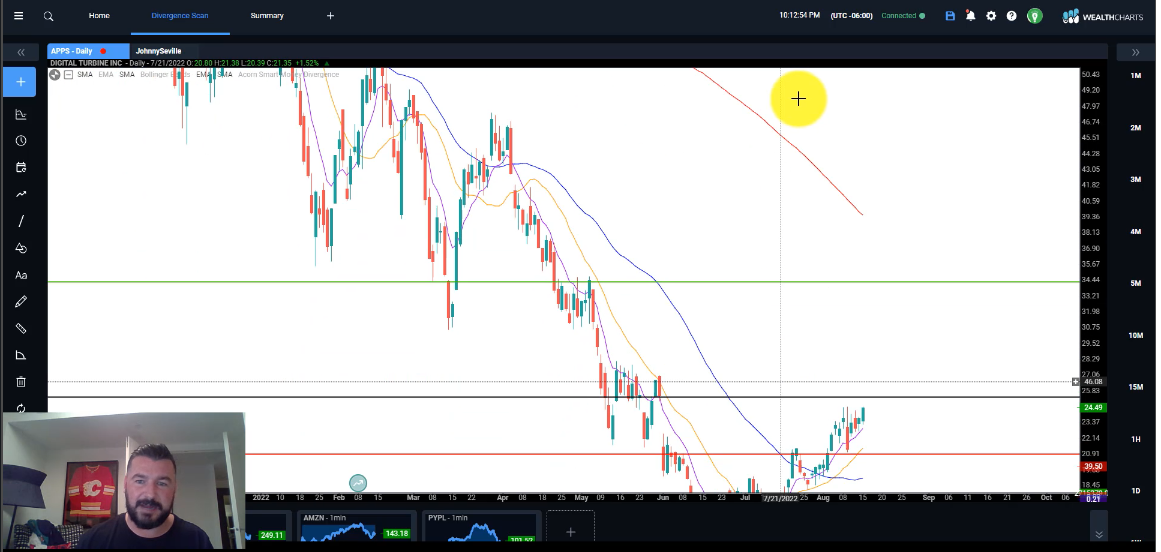
Task: Click the crosshair plus on price axis
Action: 1075,382
